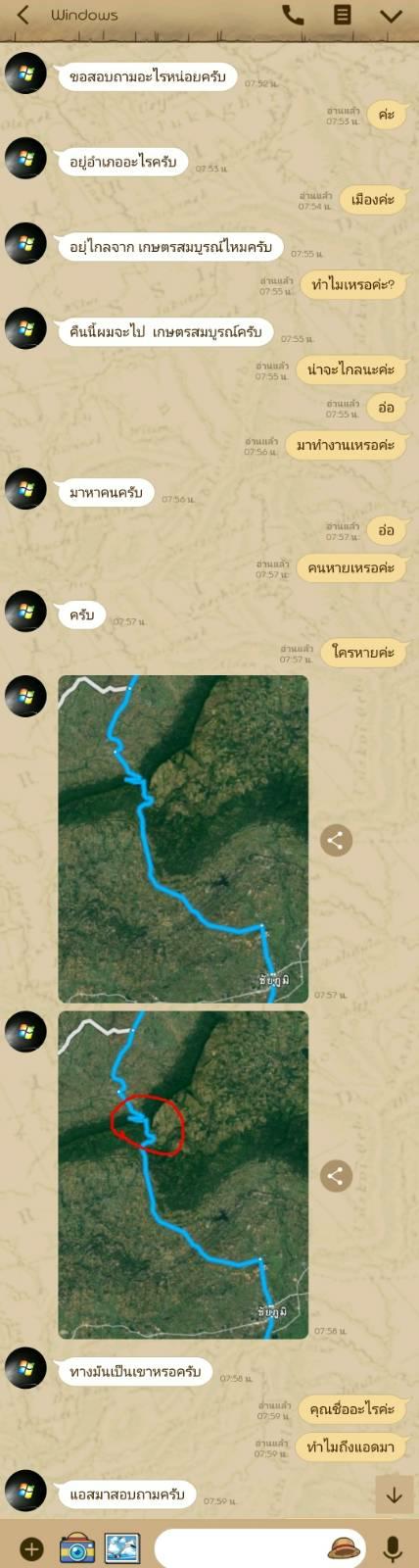419x1568 pixels.
Task: Expand the chat options chevron in header
Action: coord(391,16)
